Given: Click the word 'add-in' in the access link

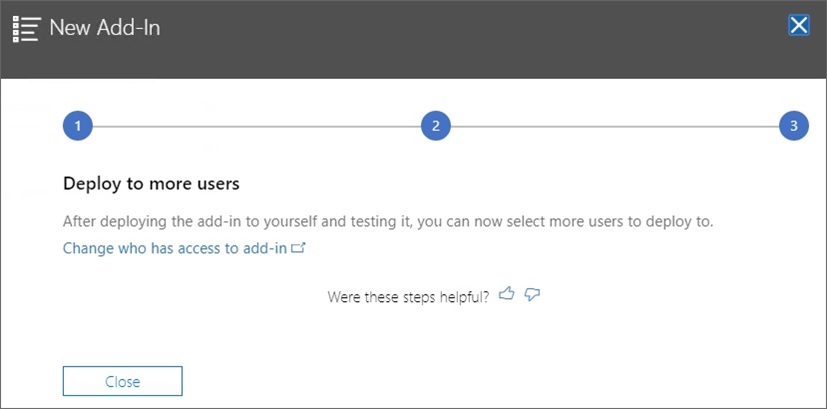Looking at the screenshot, I should (264, 248).
